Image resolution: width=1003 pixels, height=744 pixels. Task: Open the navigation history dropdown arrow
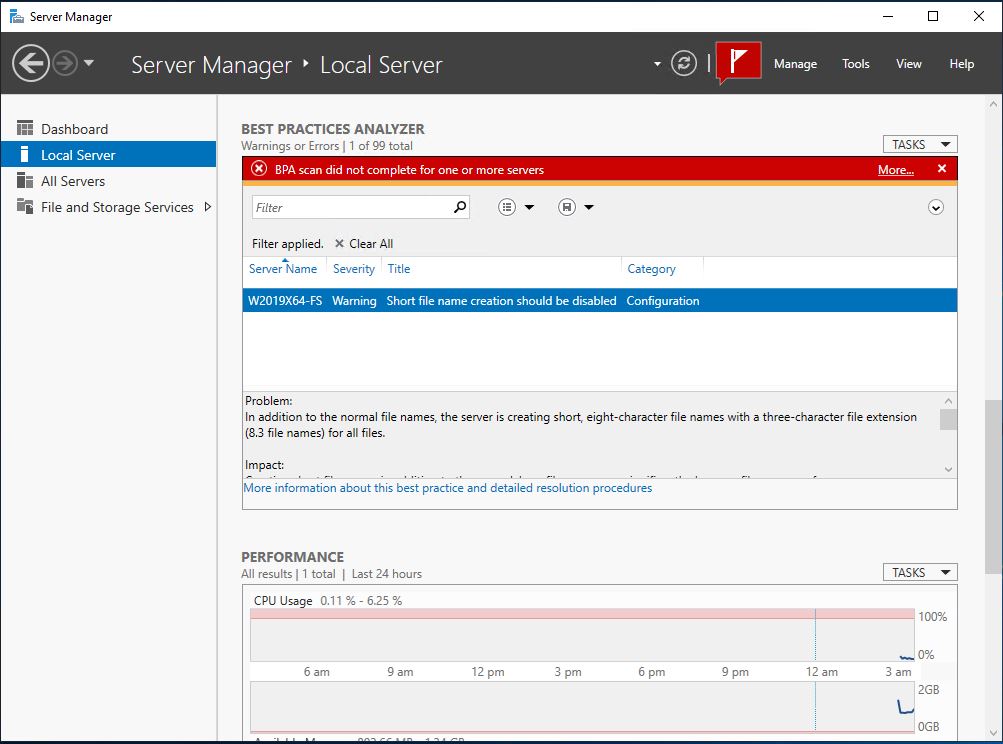click(x=89, y=63)
